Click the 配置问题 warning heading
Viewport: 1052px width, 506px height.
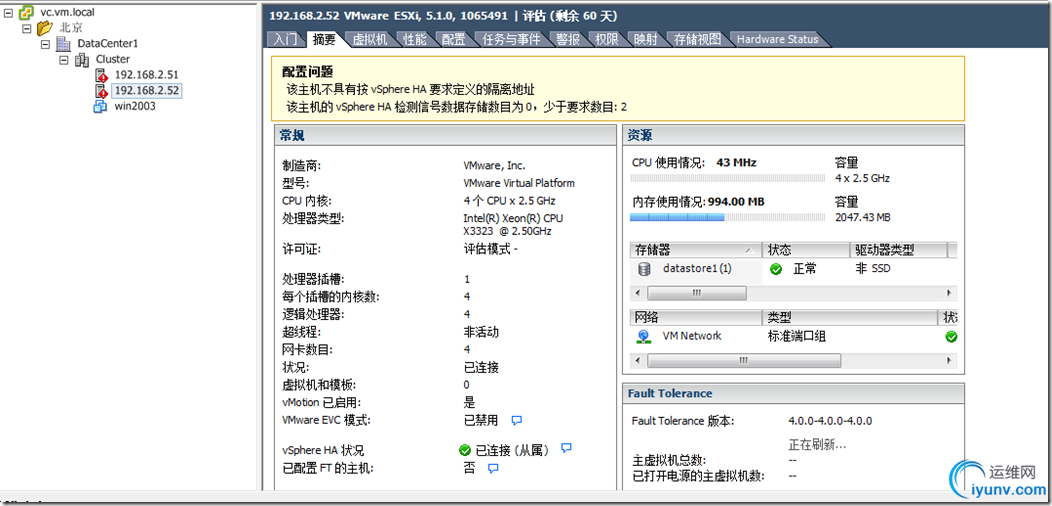(308, 72)
